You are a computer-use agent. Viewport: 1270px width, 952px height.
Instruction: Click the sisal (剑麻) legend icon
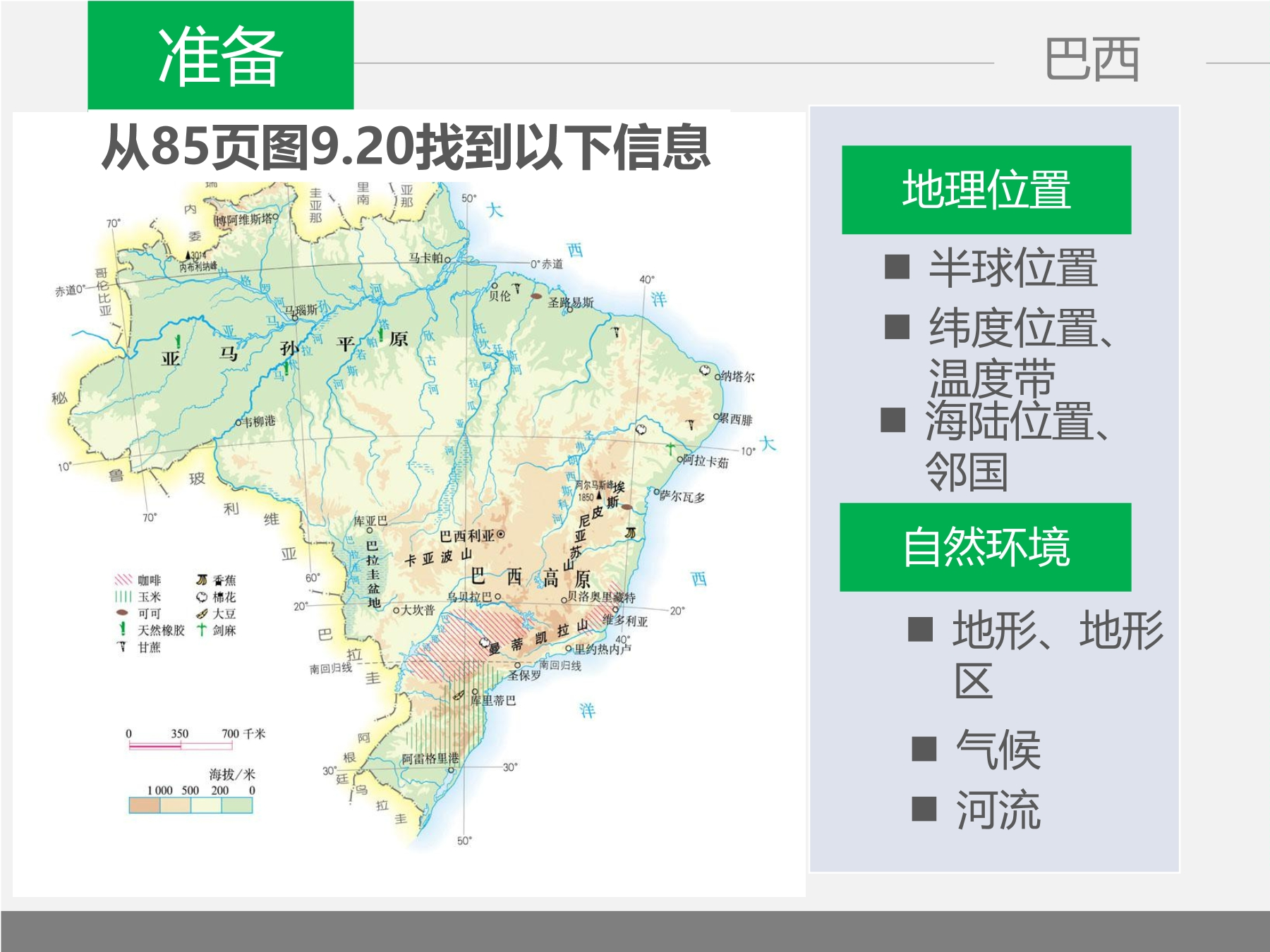coord(202,630)
